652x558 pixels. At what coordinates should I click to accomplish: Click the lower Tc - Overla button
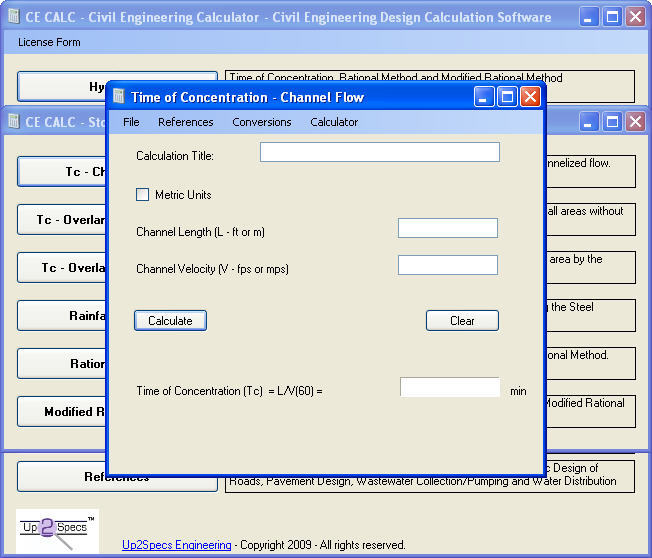click(62, 268)
